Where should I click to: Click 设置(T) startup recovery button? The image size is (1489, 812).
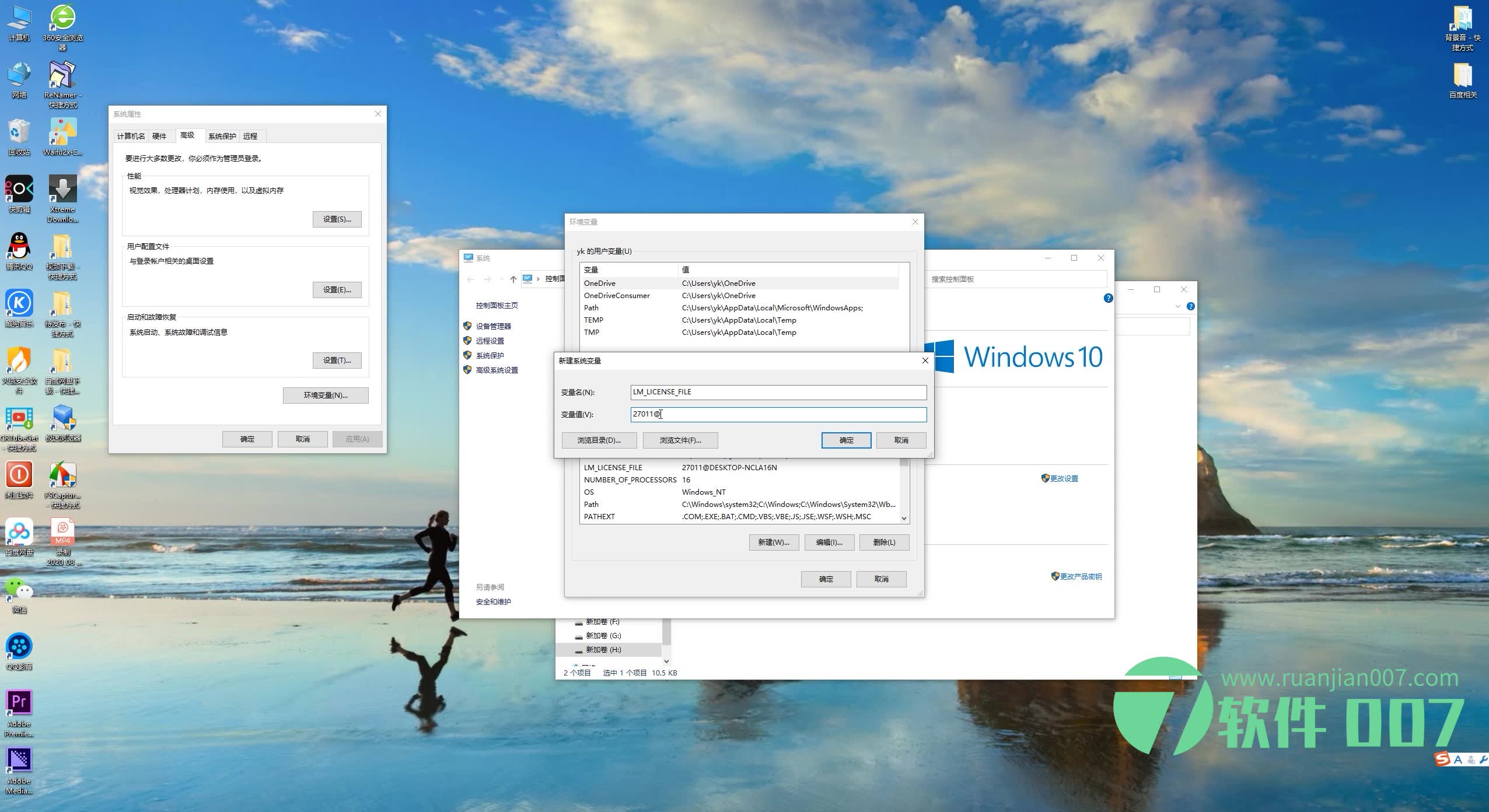(337, 360)
